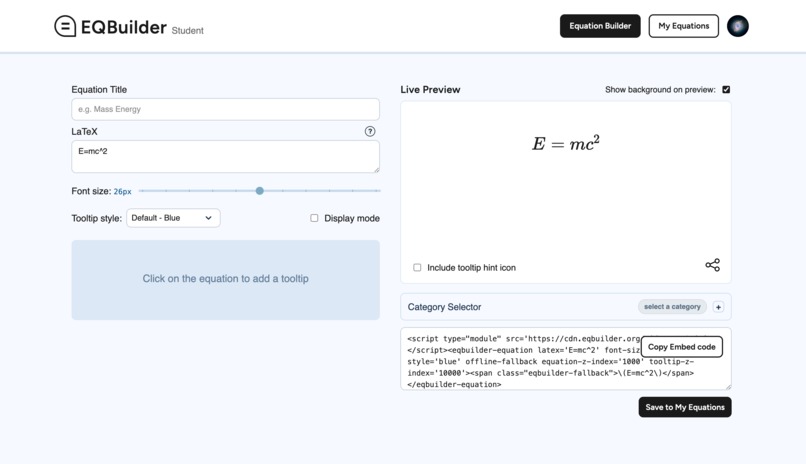This screenshot has height=464, width=806.
Task: Toggle Show background on preview checkbox
Action: tap(726, 89)
